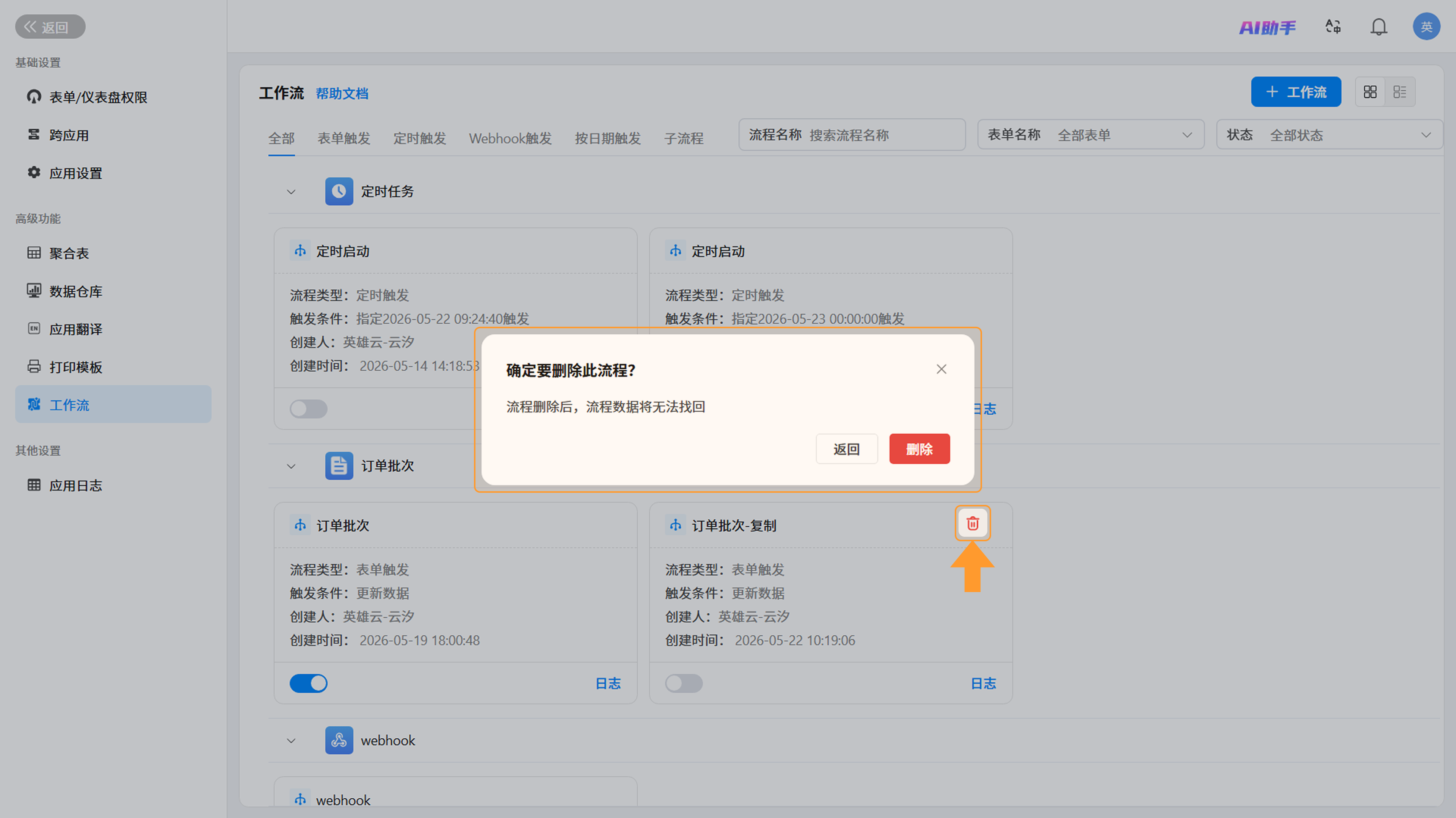The image size is (1456, 818).
Task: Click the trash icon on 订单批次-复制 card
Action: pos(972,524)
